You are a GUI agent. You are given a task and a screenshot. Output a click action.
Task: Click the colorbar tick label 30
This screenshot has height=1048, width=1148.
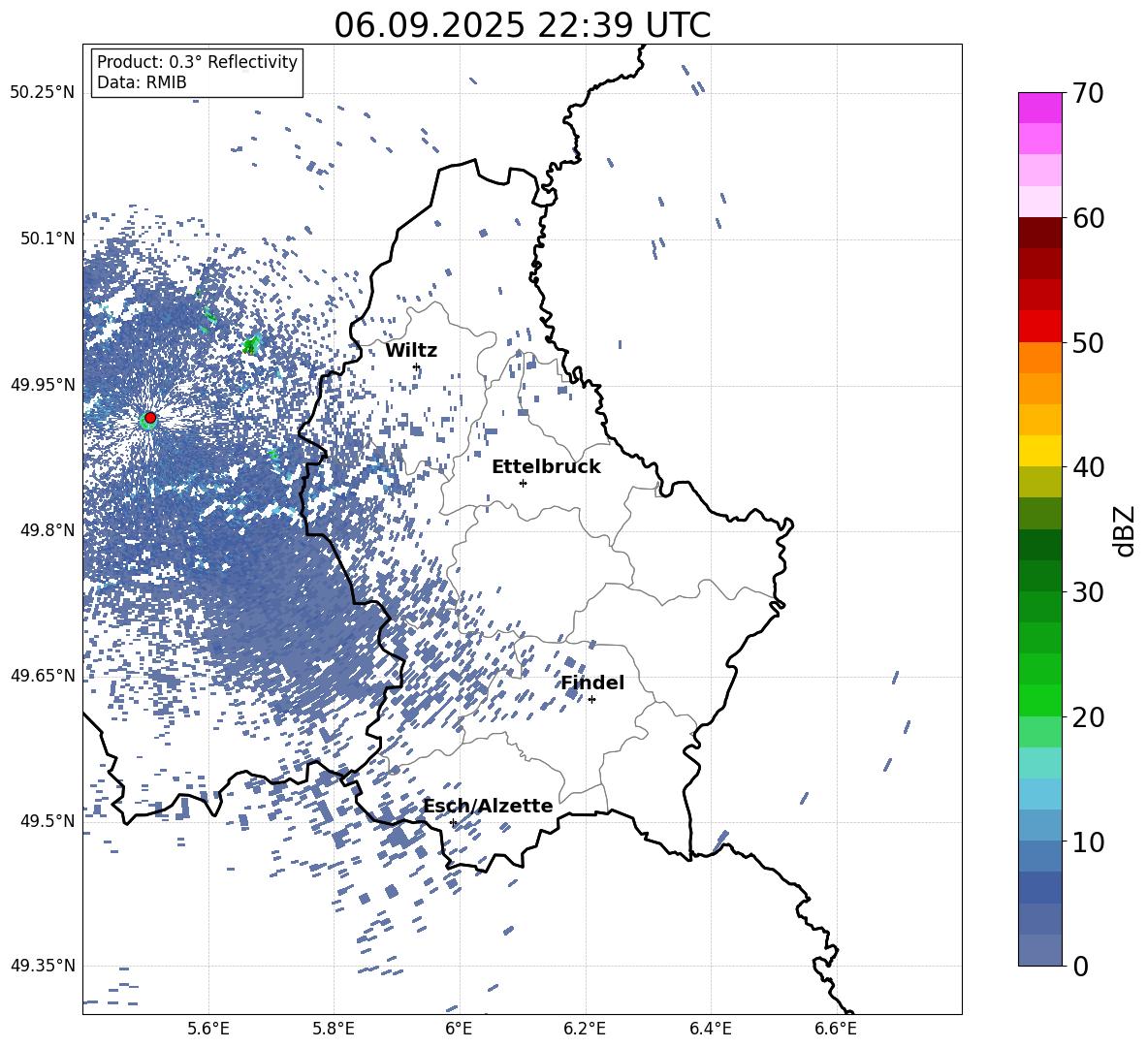[1087, 592]
